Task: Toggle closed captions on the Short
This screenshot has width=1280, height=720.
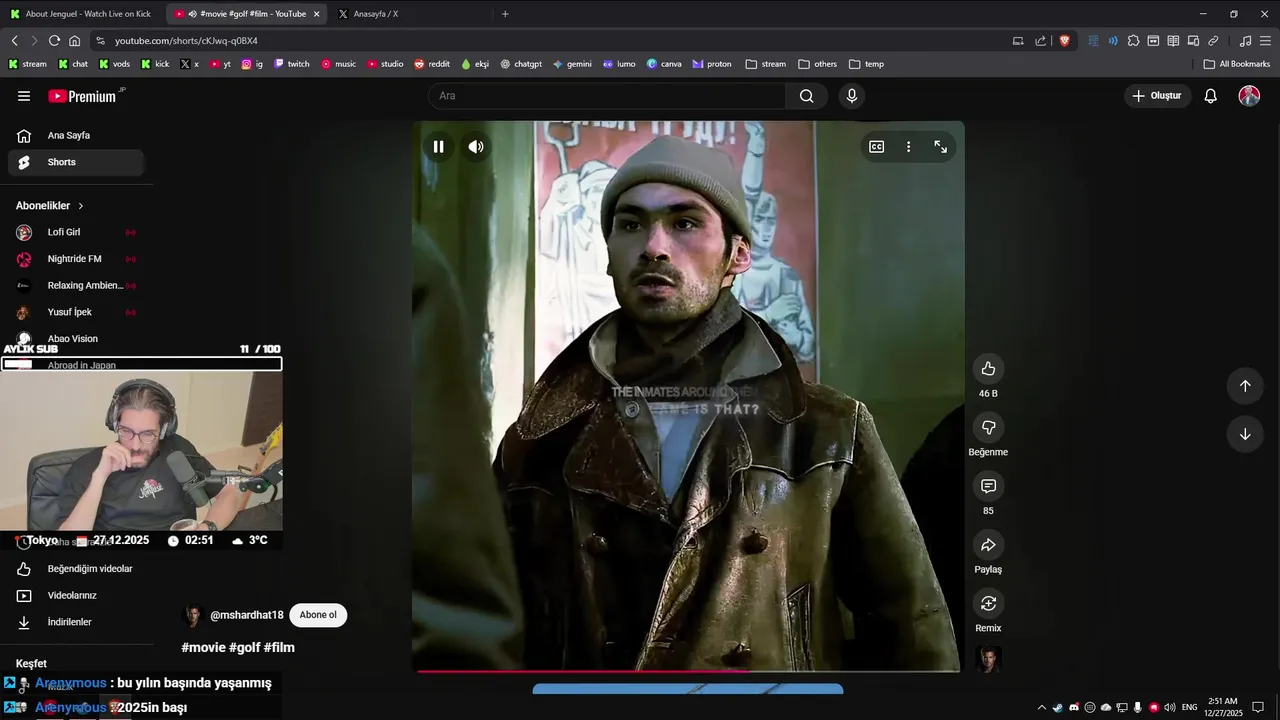Action: coord(876,147)
